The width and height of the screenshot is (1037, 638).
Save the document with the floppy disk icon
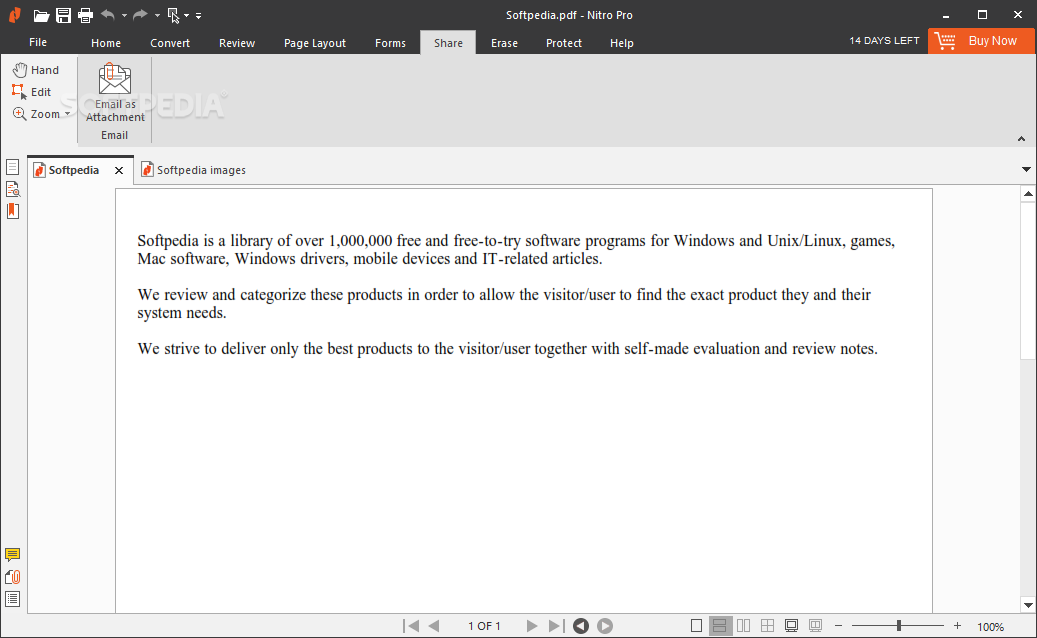click(63, 15)
